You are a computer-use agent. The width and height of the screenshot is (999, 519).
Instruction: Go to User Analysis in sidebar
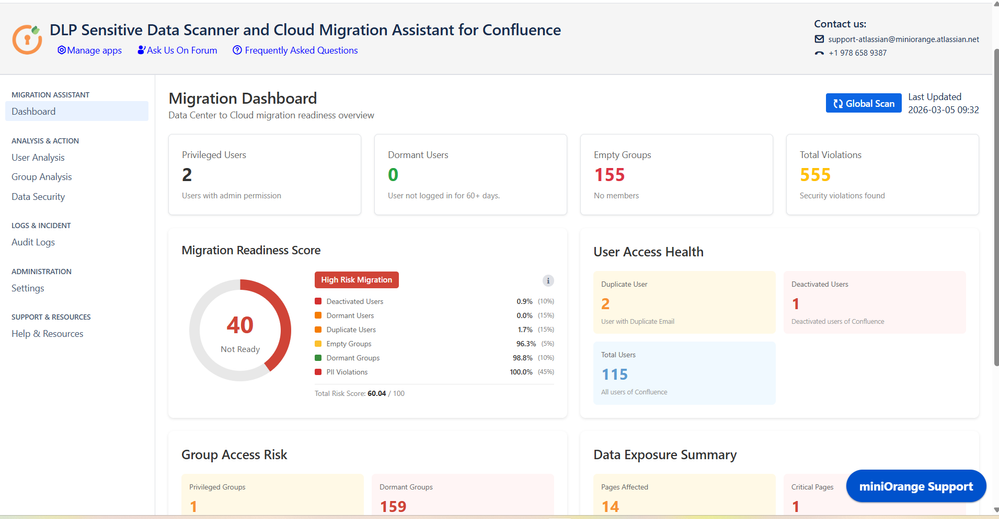(38, 158)
